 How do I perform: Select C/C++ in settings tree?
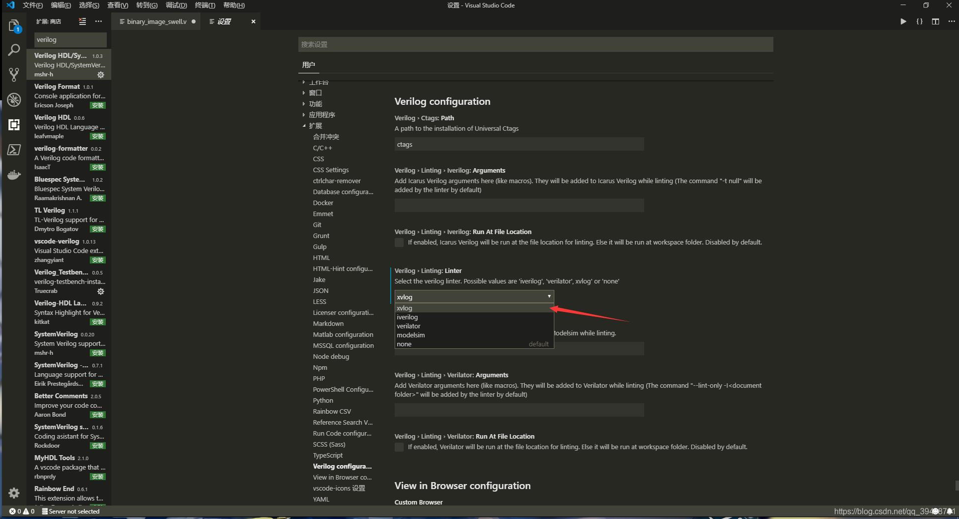pyautogui.click(x=322, y=148)
